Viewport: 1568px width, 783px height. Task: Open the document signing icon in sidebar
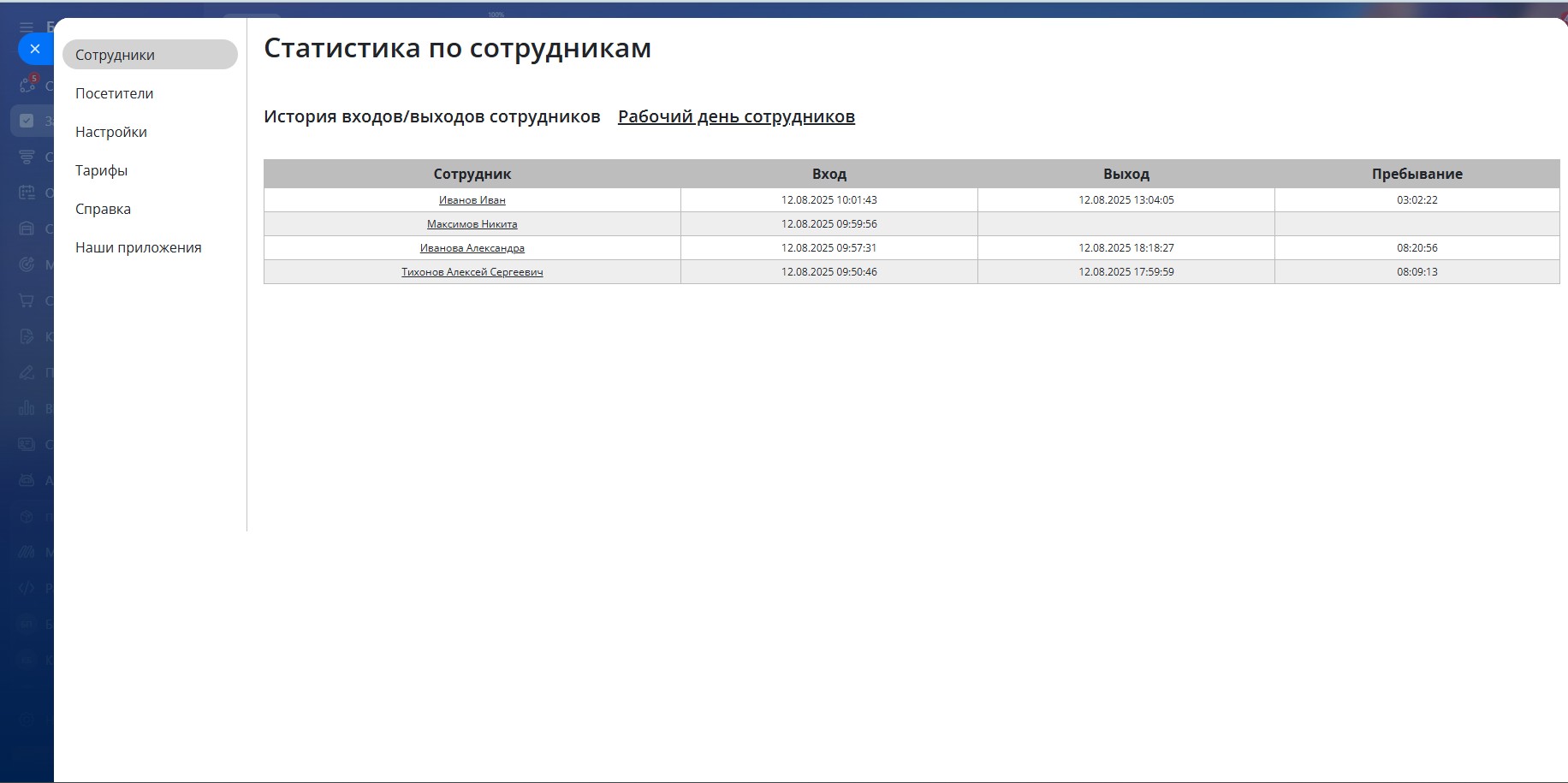pyautogui.click(x=27, y=336)
